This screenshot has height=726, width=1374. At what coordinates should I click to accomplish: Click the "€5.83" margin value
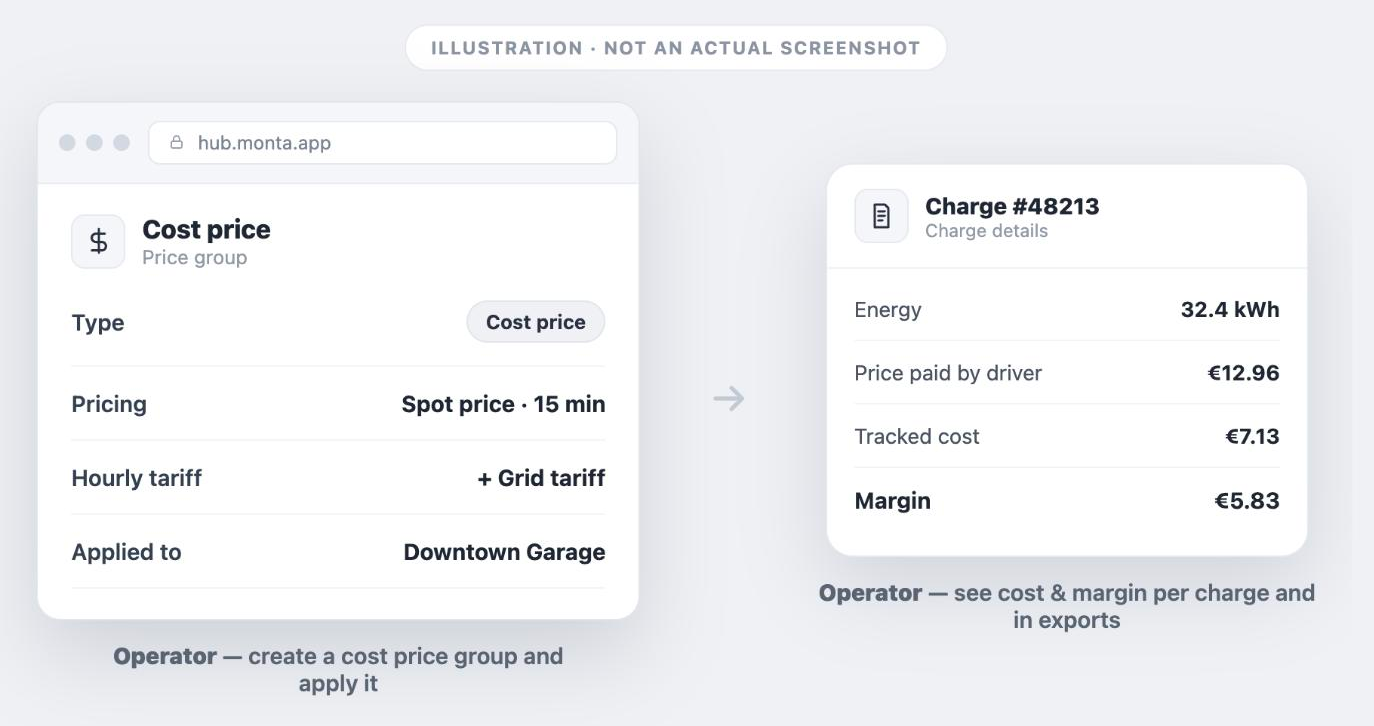click(x=1247, y=501)
